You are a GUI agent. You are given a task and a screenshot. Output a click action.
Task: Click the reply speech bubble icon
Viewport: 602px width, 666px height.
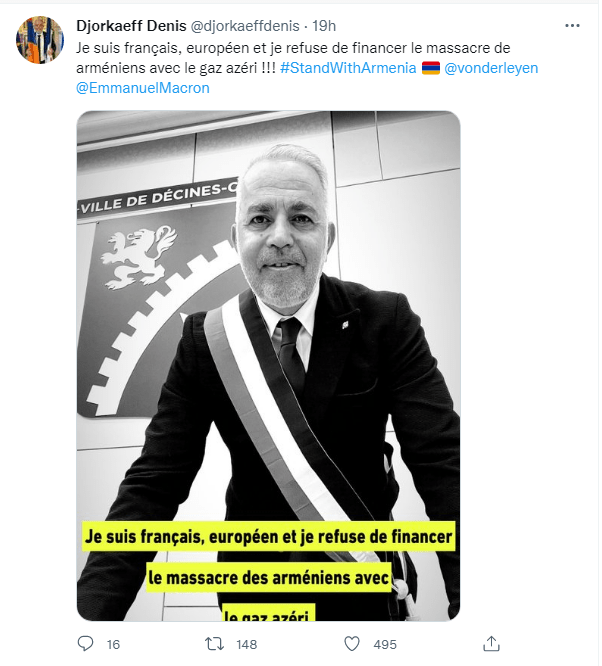(85, 643)
